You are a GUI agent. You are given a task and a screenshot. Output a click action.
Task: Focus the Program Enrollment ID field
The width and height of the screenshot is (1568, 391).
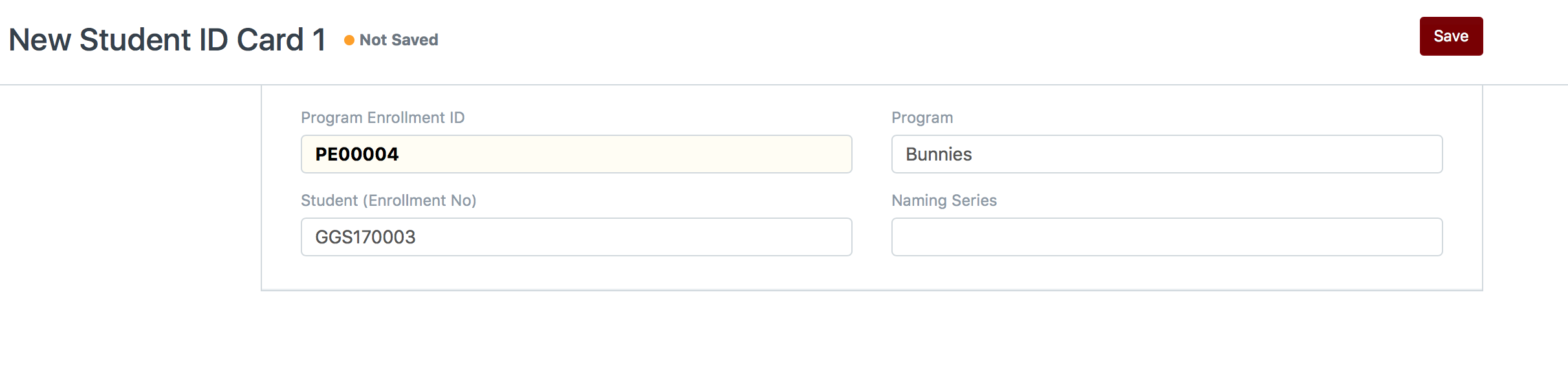pos(576,154)
